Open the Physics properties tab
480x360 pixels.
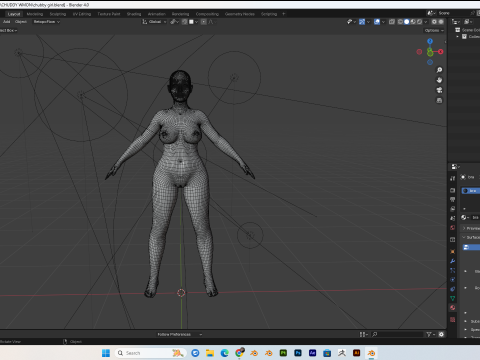point(452,280)
